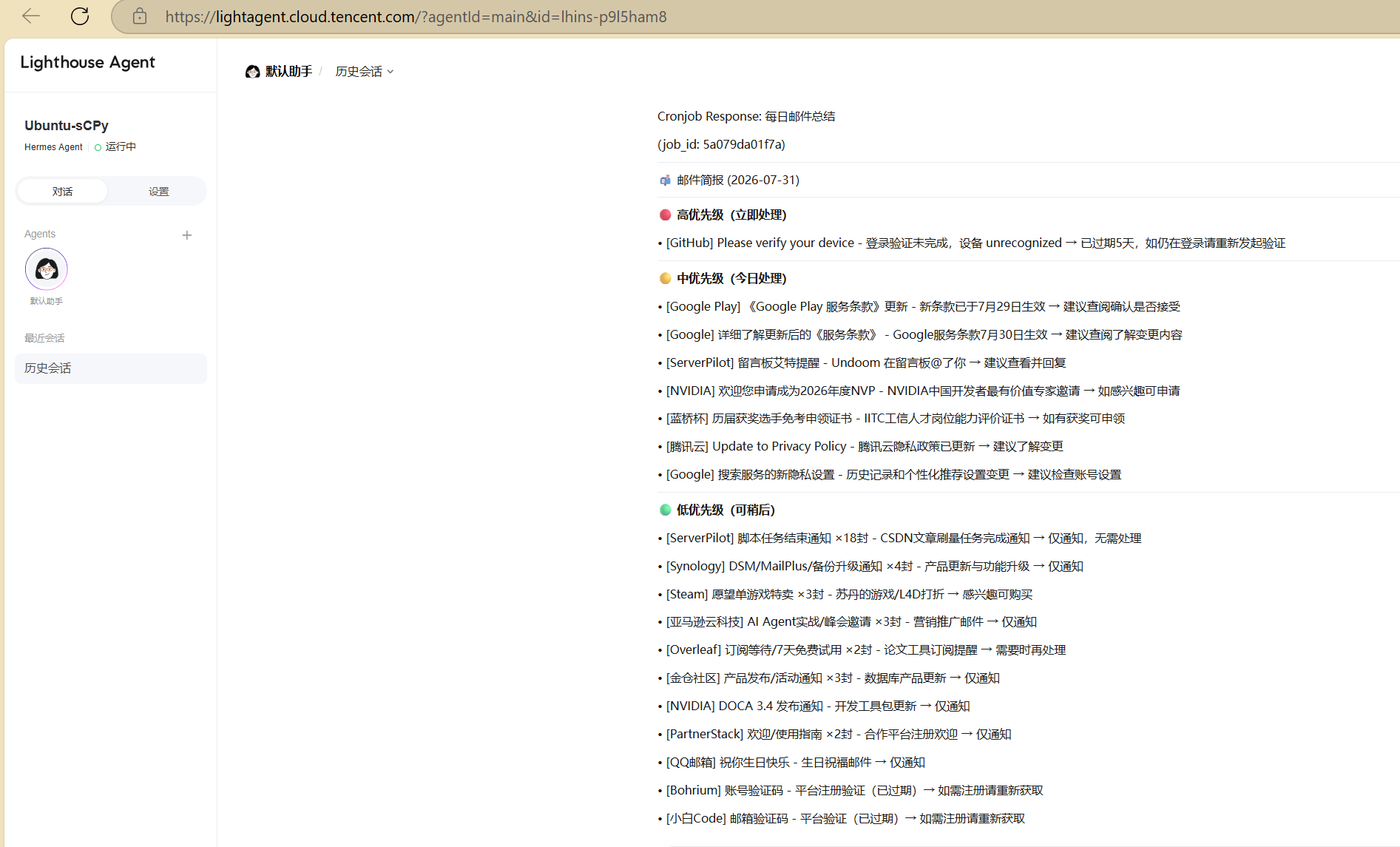Screen dimensions: 1400x847
Task: Click the PartnerStack welcome guide item
Action: (x=834, y=734)
